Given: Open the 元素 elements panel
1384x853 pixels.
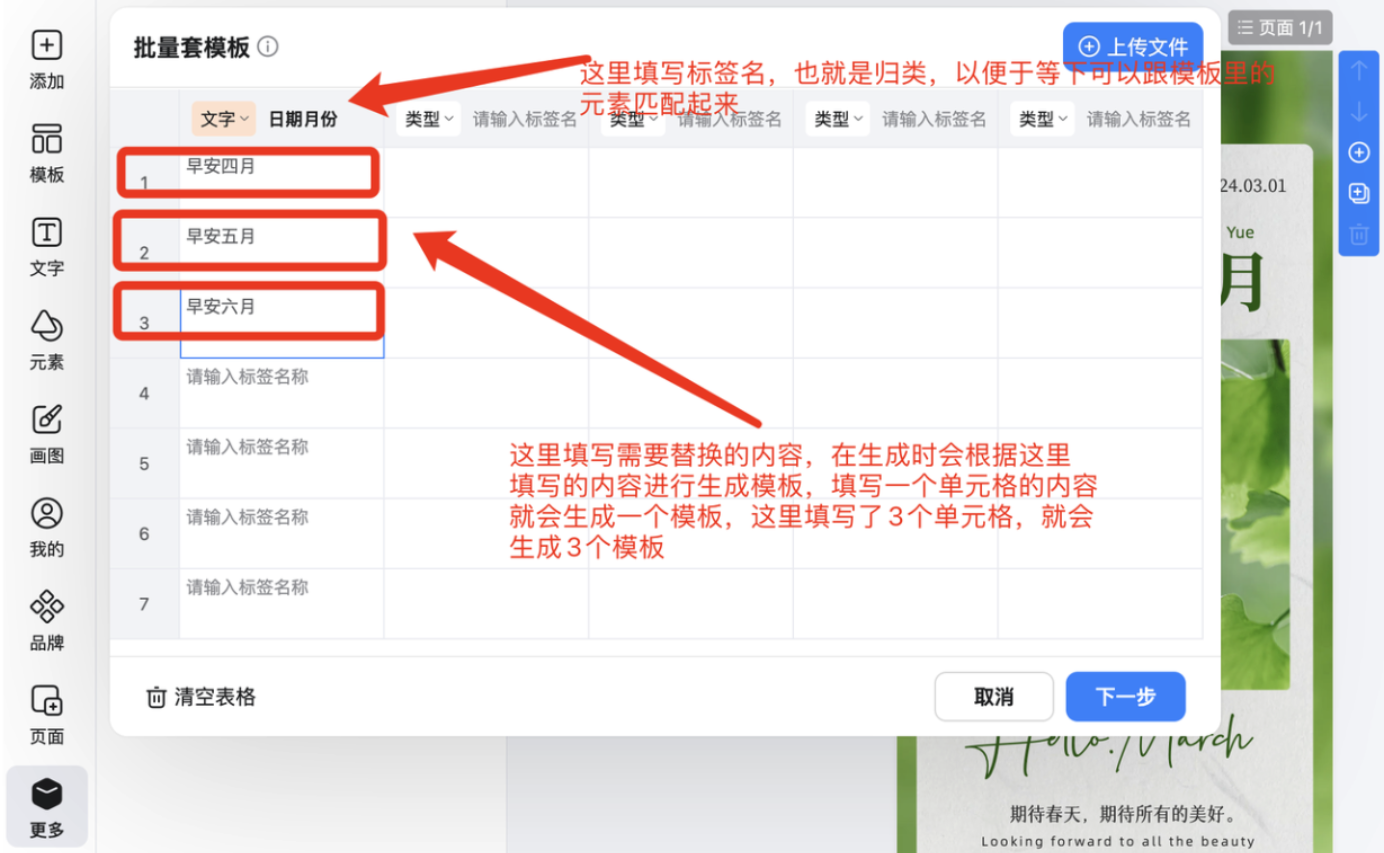Looking at the screenshot, I should (x=47, y=339).
